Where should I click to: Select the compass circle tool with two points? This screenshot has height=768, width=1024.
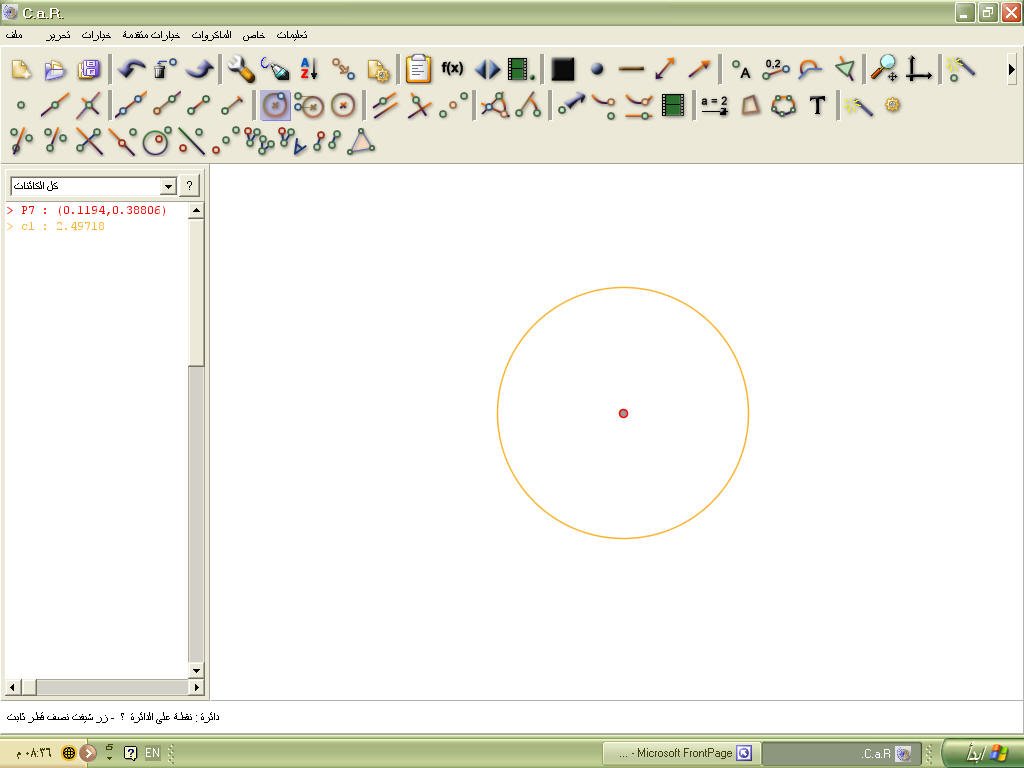309,105
